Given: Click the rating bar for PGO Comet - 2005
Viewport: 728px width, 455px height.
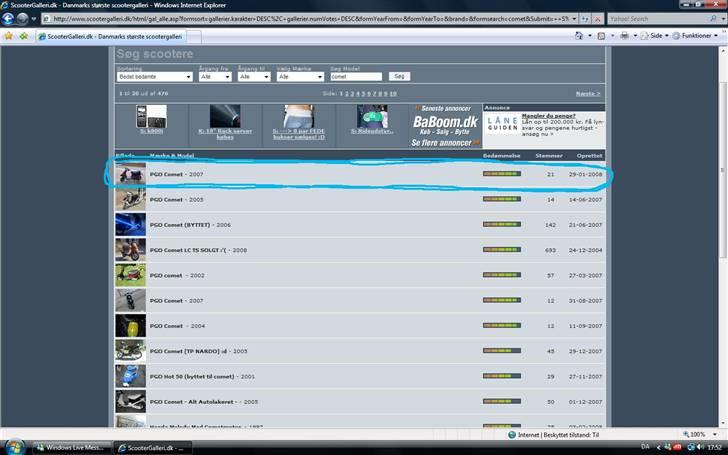Looking at the screenshot, I should pyautogui.click(x=502, y=199).
